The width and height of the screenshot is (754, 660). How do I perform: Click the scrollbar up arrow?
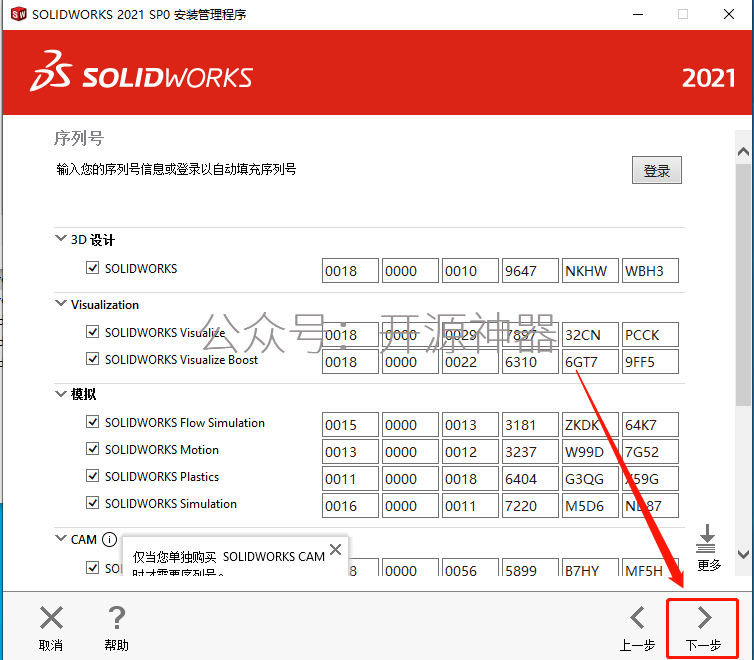pyautogui.click(x=743, y=152)
